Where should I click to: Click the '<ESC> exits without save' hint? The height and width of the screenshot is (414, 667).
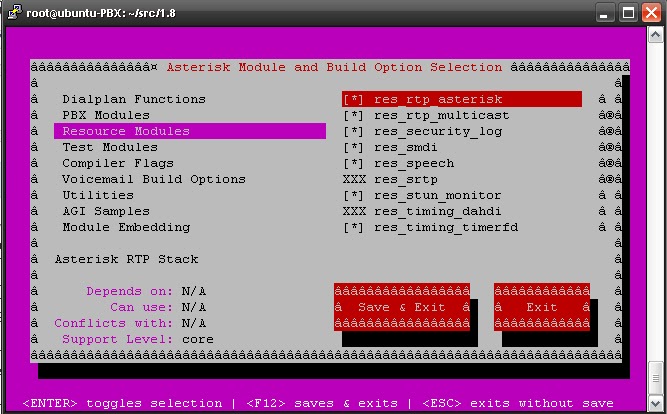pos(518,403)
